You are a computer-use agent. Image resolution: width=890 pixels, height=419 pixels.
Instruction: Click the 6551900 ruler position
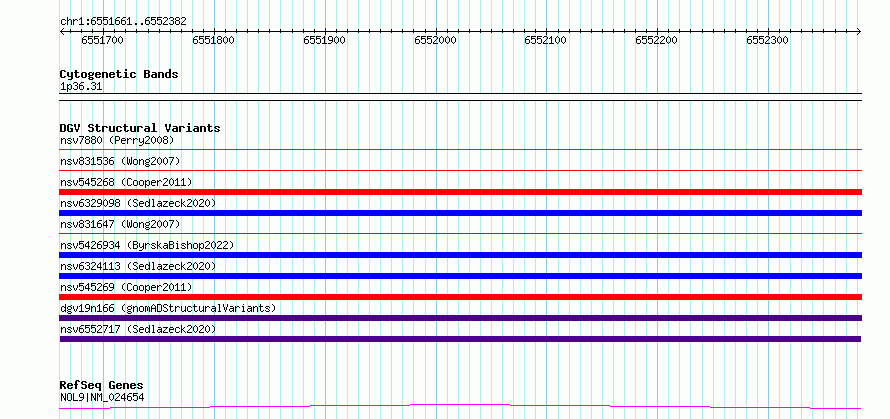tap(324, 40)
